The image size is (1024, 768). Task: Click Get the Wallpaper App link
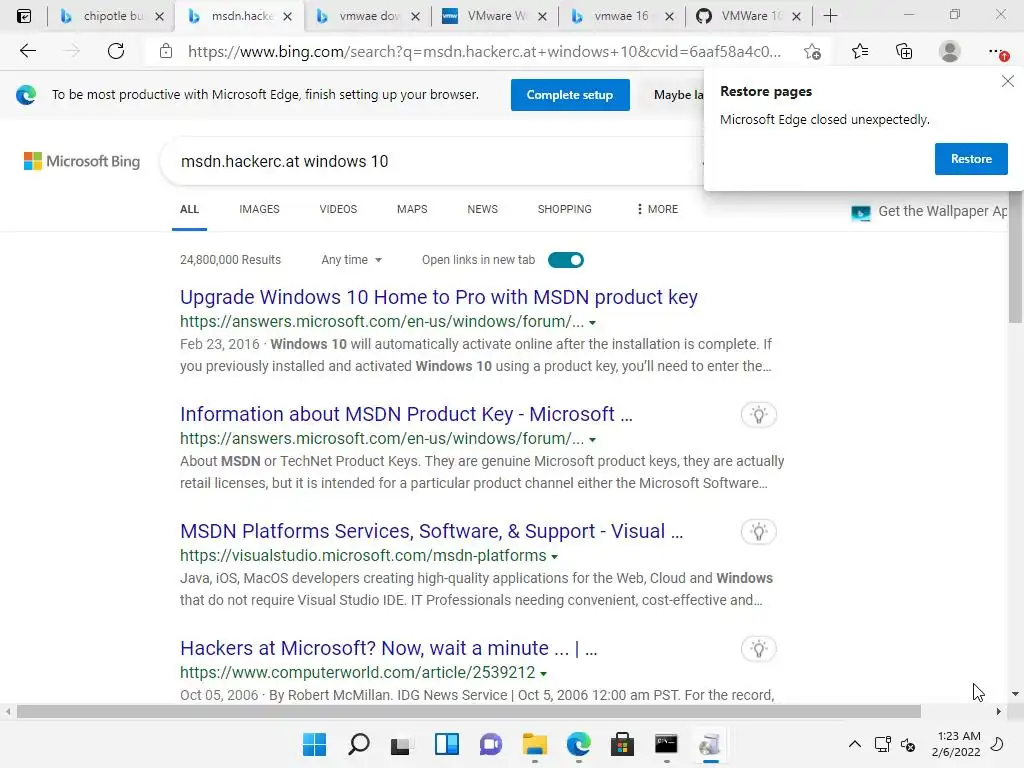point(930,212)
